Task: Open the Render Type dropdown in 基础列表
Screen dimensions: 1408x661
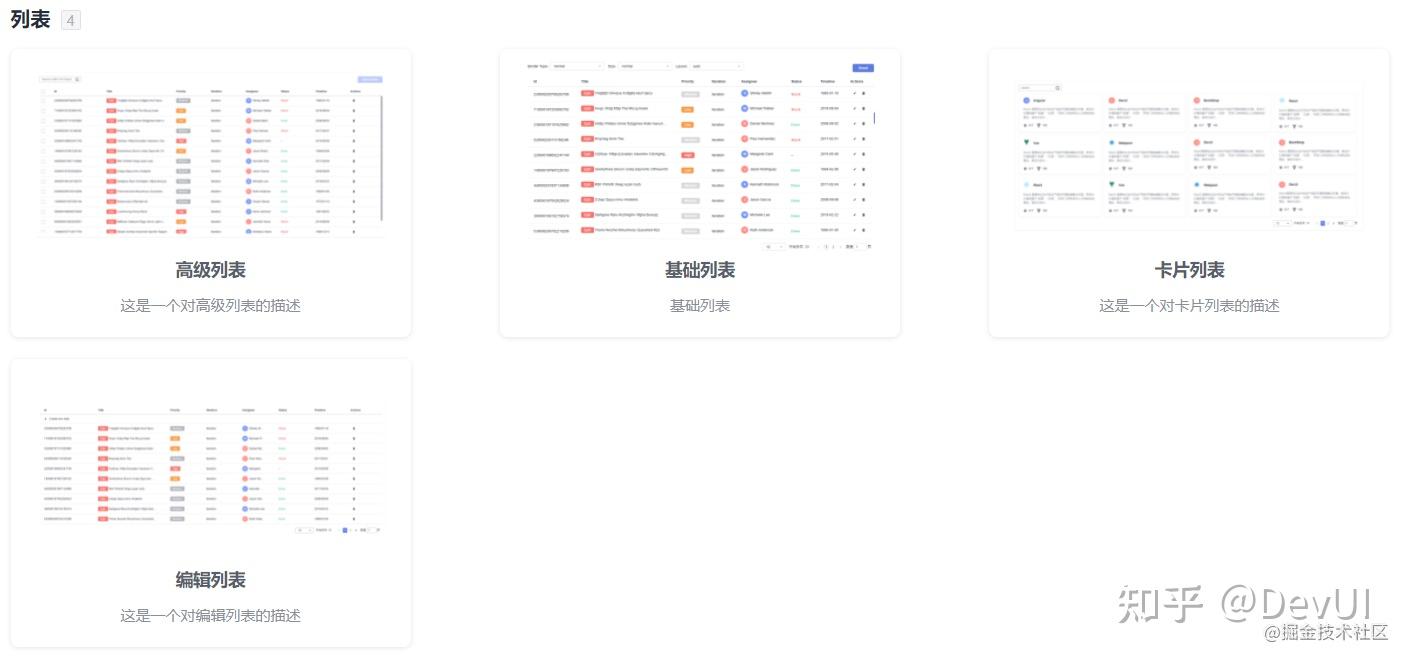Action: [x=577, y=66]
